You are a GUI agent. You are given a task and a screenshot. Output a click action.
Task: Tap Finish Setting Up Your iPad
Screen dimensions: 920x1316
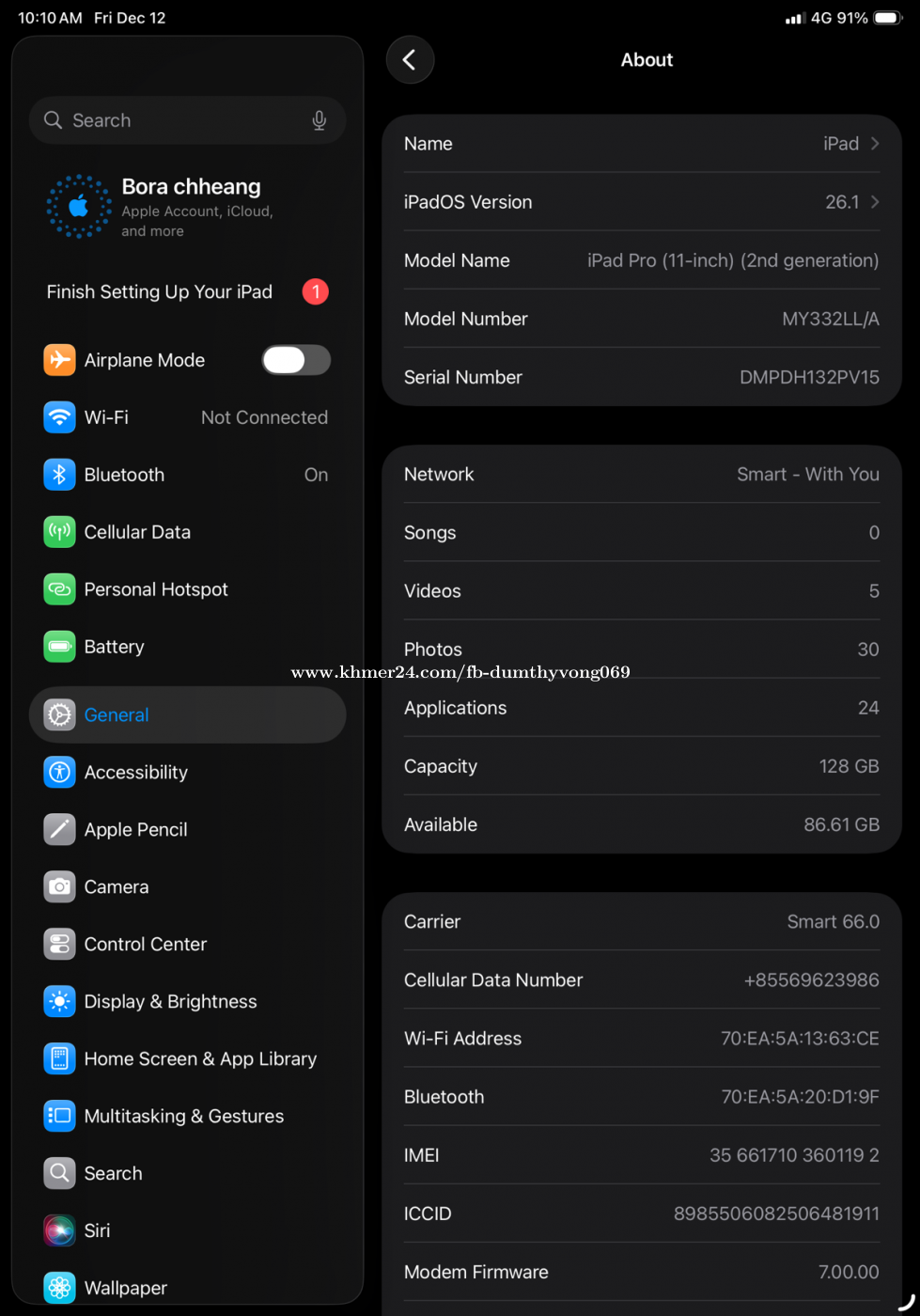coord(160,292)
